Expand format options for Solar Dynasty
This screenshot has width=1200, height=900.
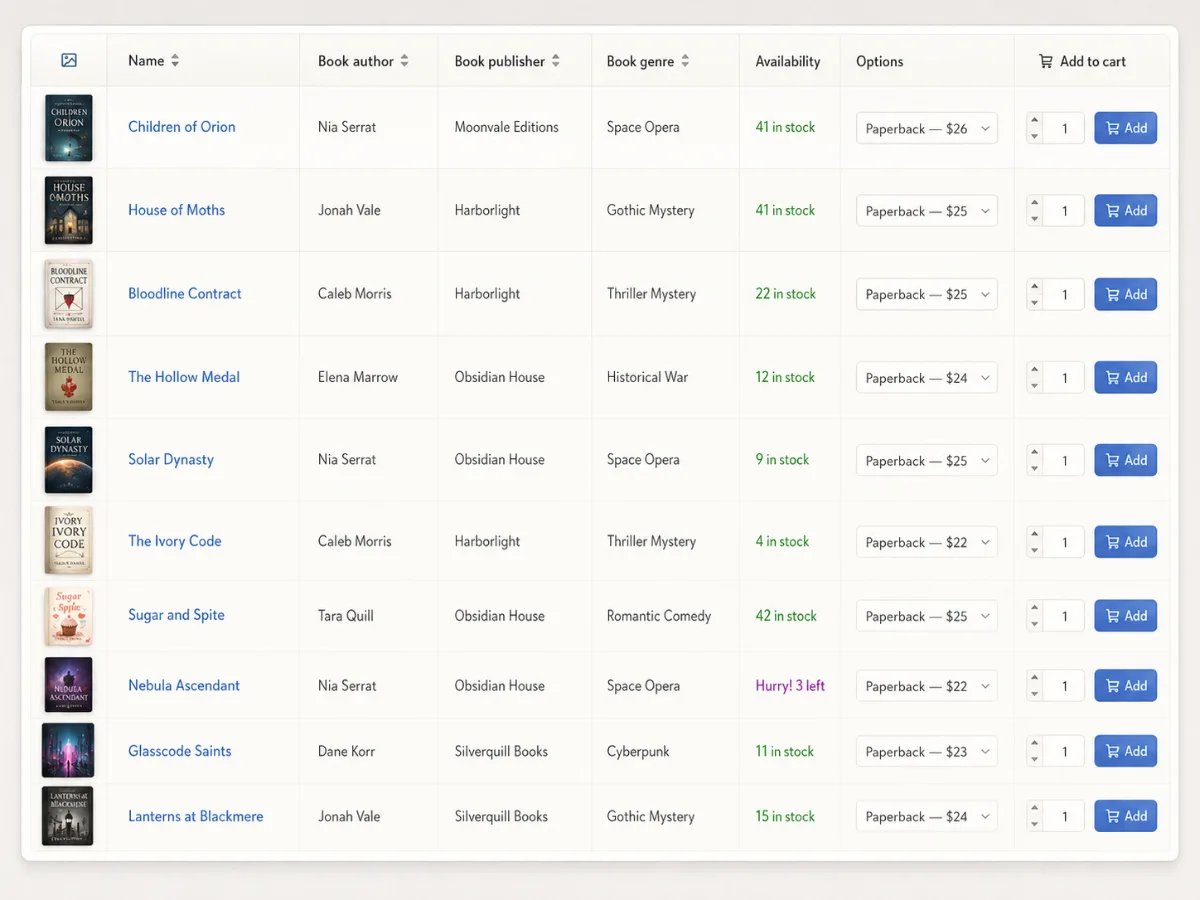[x=927, y=461]
